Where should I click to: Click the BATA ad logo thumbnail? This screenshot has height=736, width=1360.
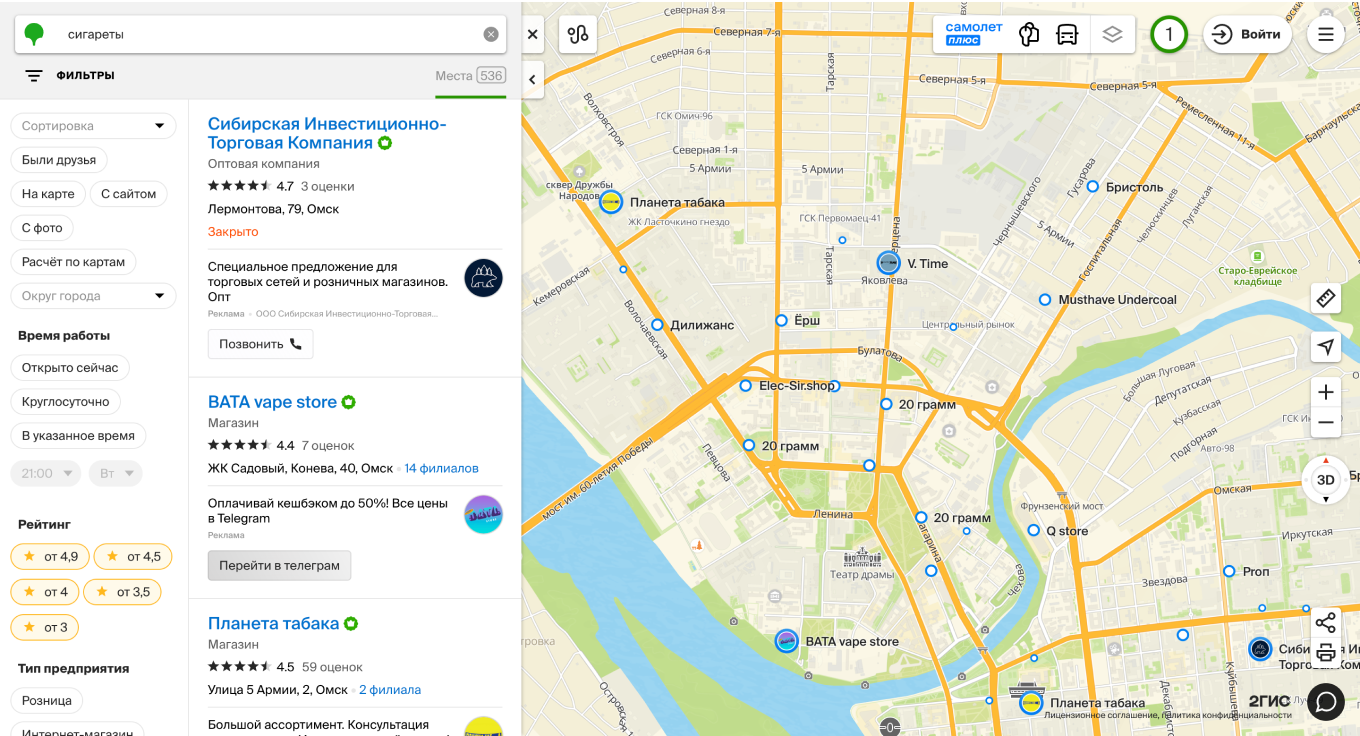(x=483, y=514)
